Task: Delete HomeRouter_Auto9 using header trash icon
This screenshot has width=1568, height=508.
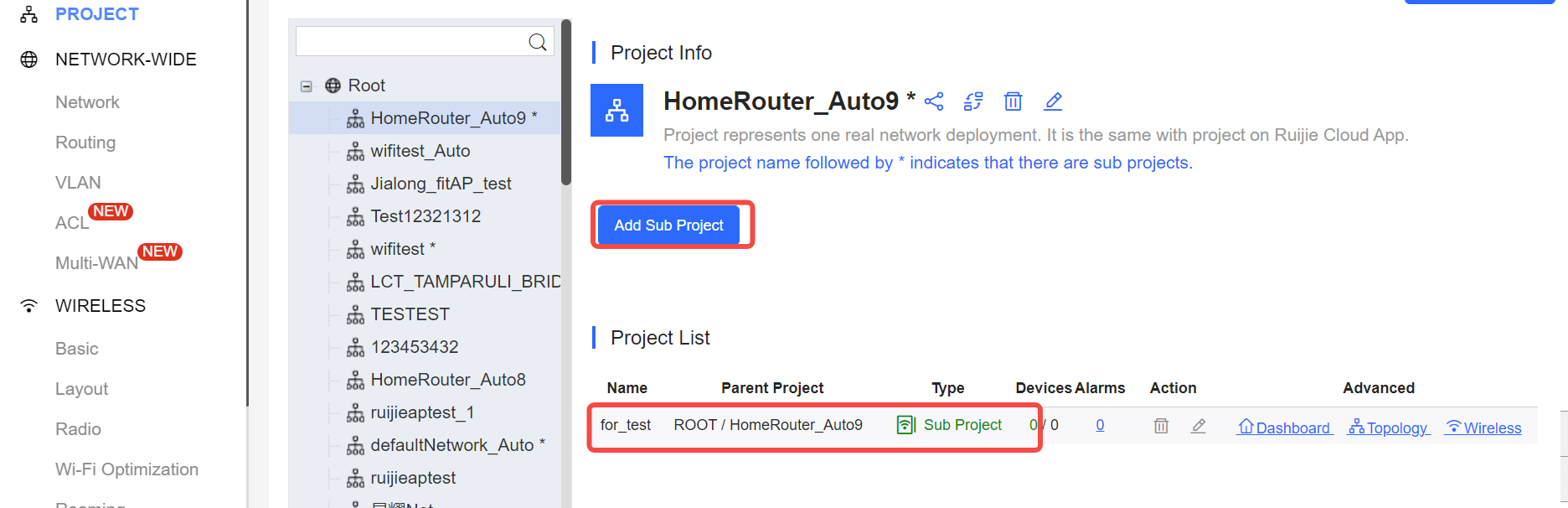Action: pos(1013,101)
